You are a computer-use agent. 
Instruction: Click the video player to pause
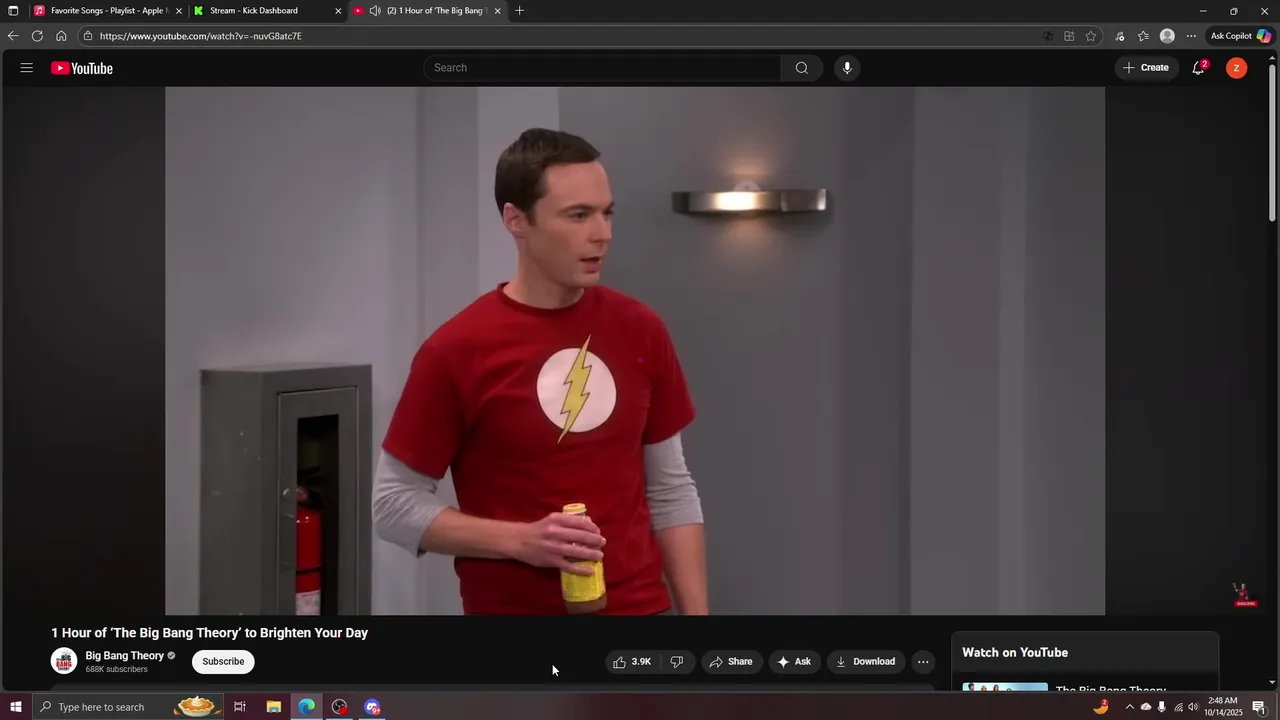click(635, 350)
